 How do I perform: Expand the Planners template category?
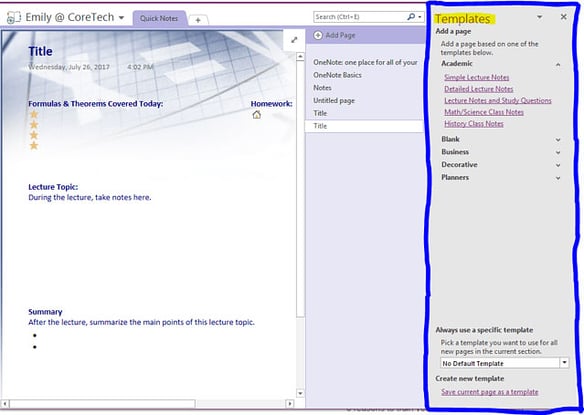click(558, 178)
